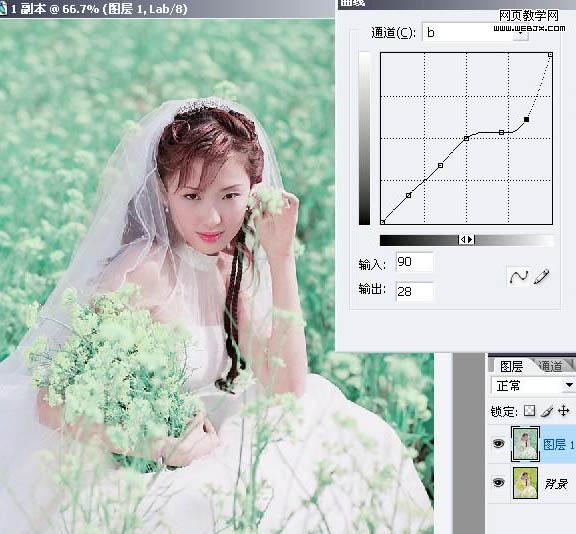Switch to the 通道 channels tab

pyautogui.click(x=550, y=366)
